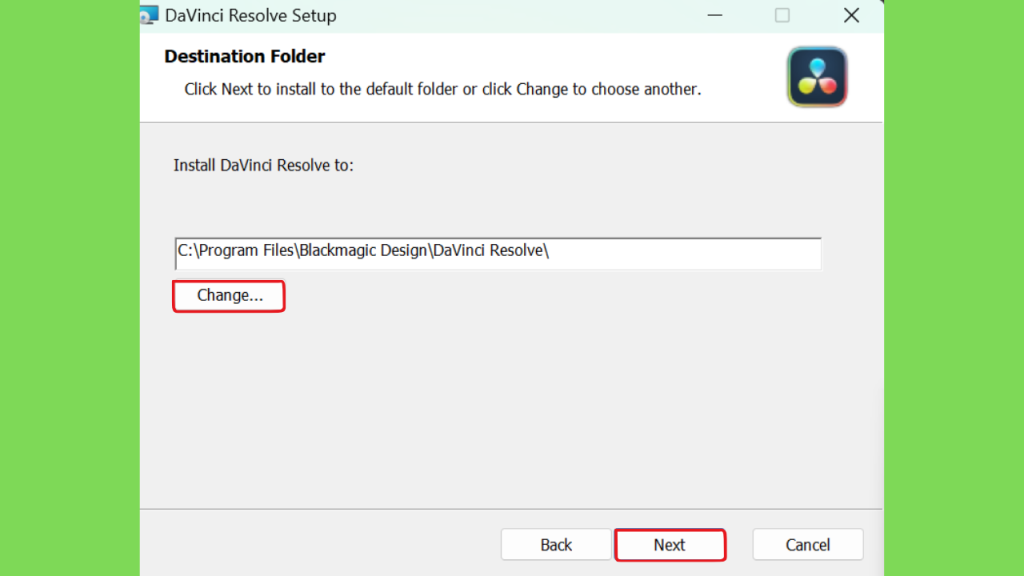Click empty footer area left of Back button
This screenshot has height=576, width=1024.
pos(320,545)
